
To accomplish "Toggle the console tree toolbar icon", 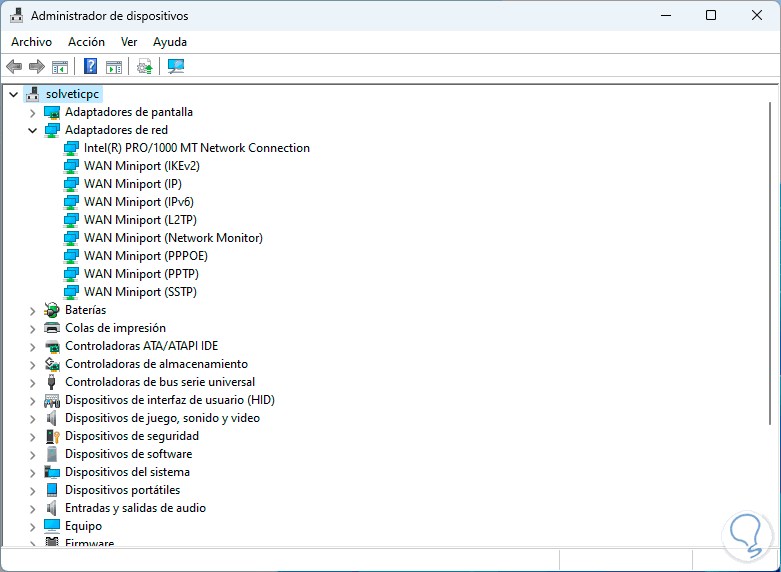I will tap(60, 66).
